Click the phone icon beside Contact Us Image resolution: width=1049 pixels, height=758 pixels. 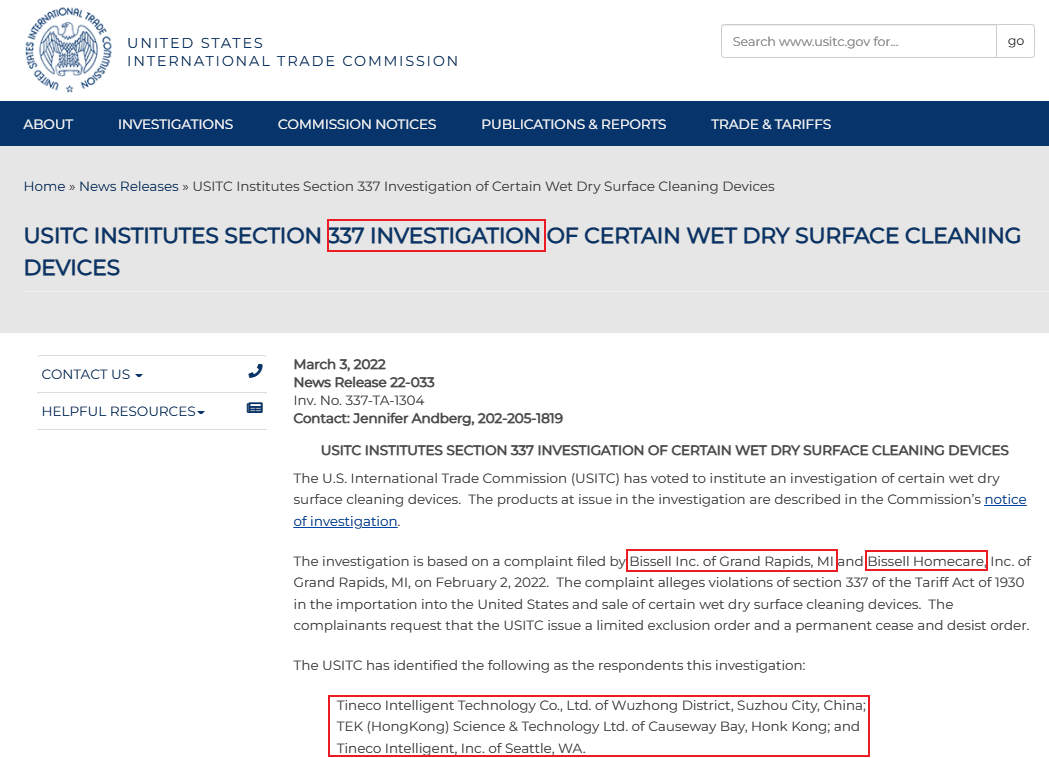255,371
